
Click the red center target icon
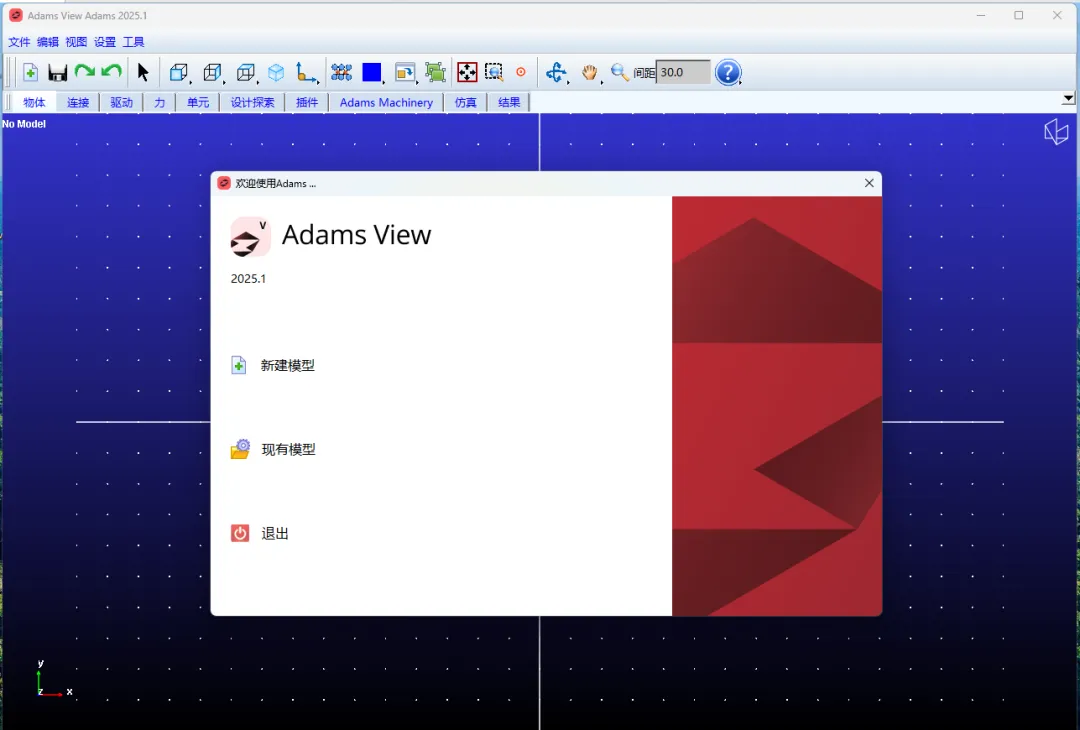click(521, 72)
